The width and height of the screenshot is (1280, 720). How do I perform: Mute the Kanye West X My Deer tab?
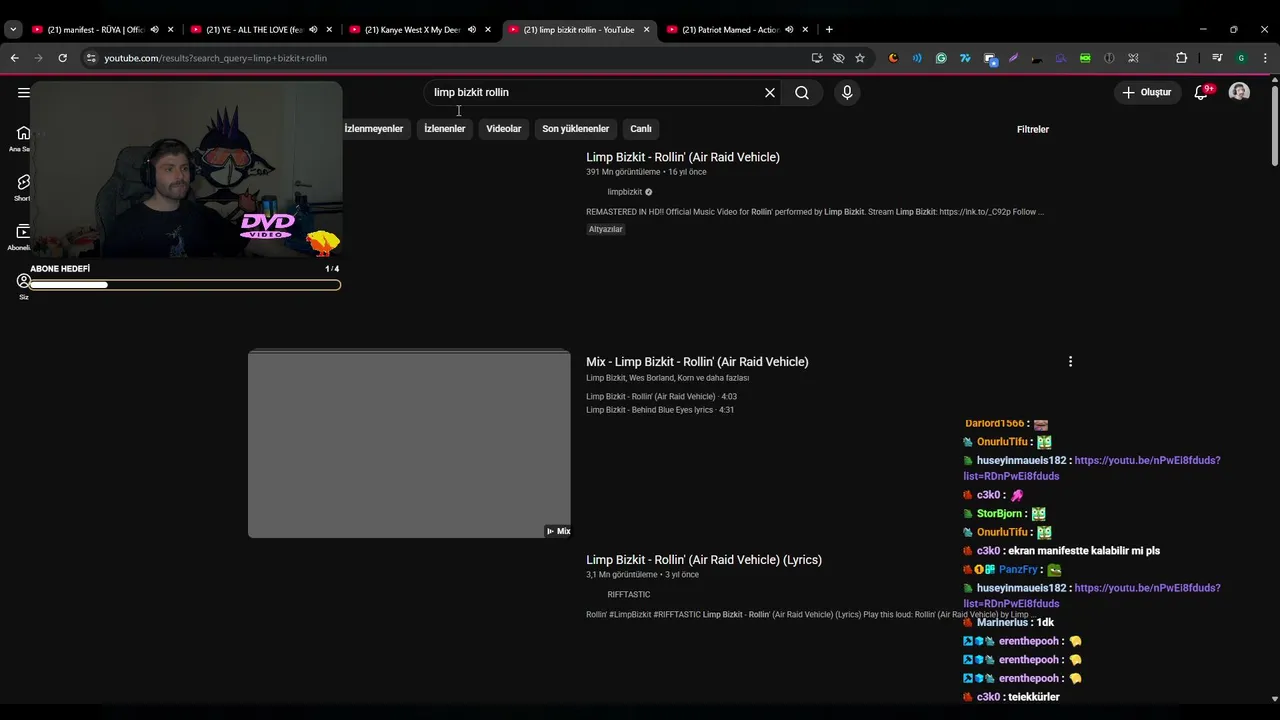click(472, 29)
